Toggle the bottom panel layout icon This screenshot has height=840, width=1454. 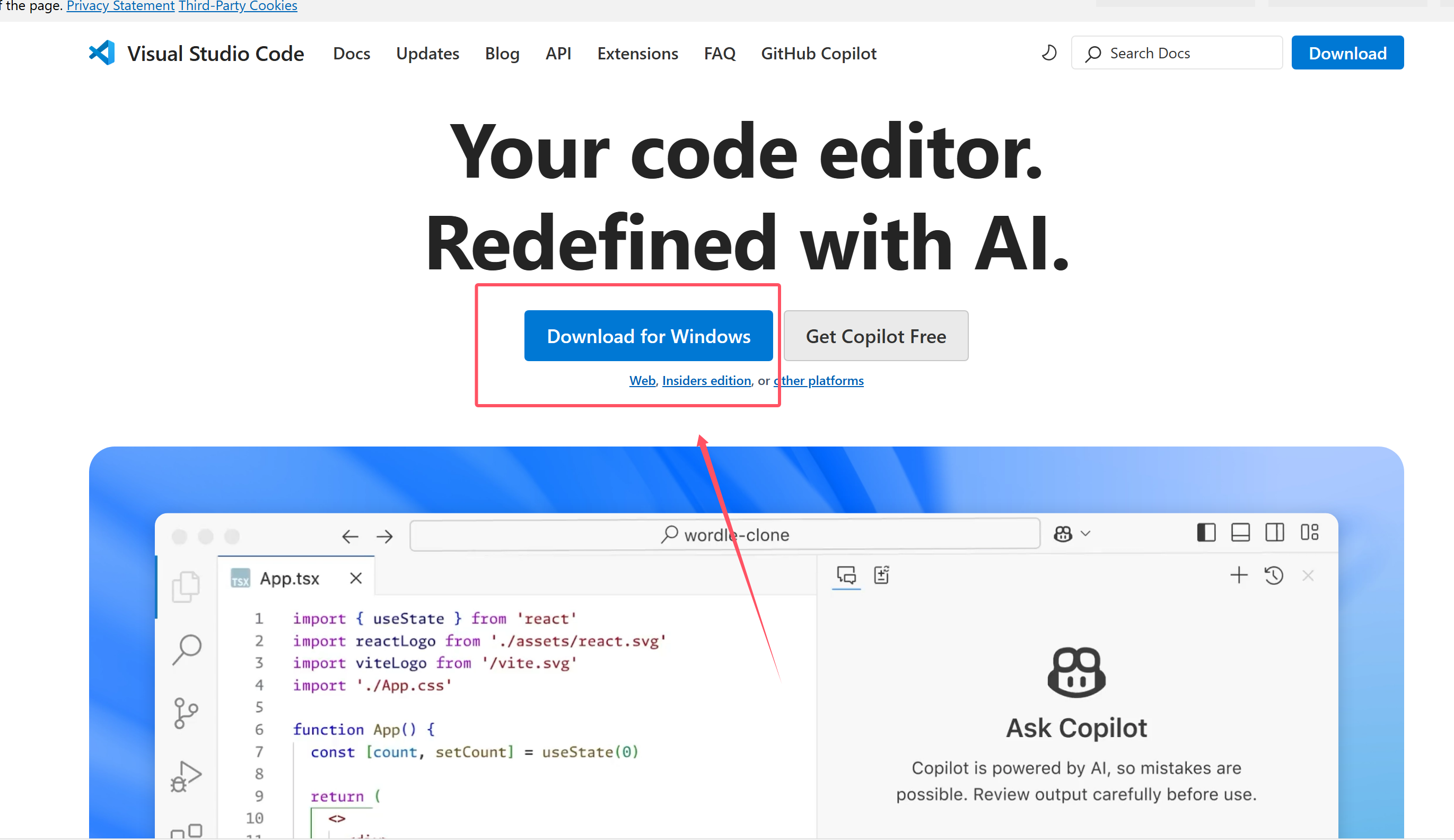[1240, 532]
